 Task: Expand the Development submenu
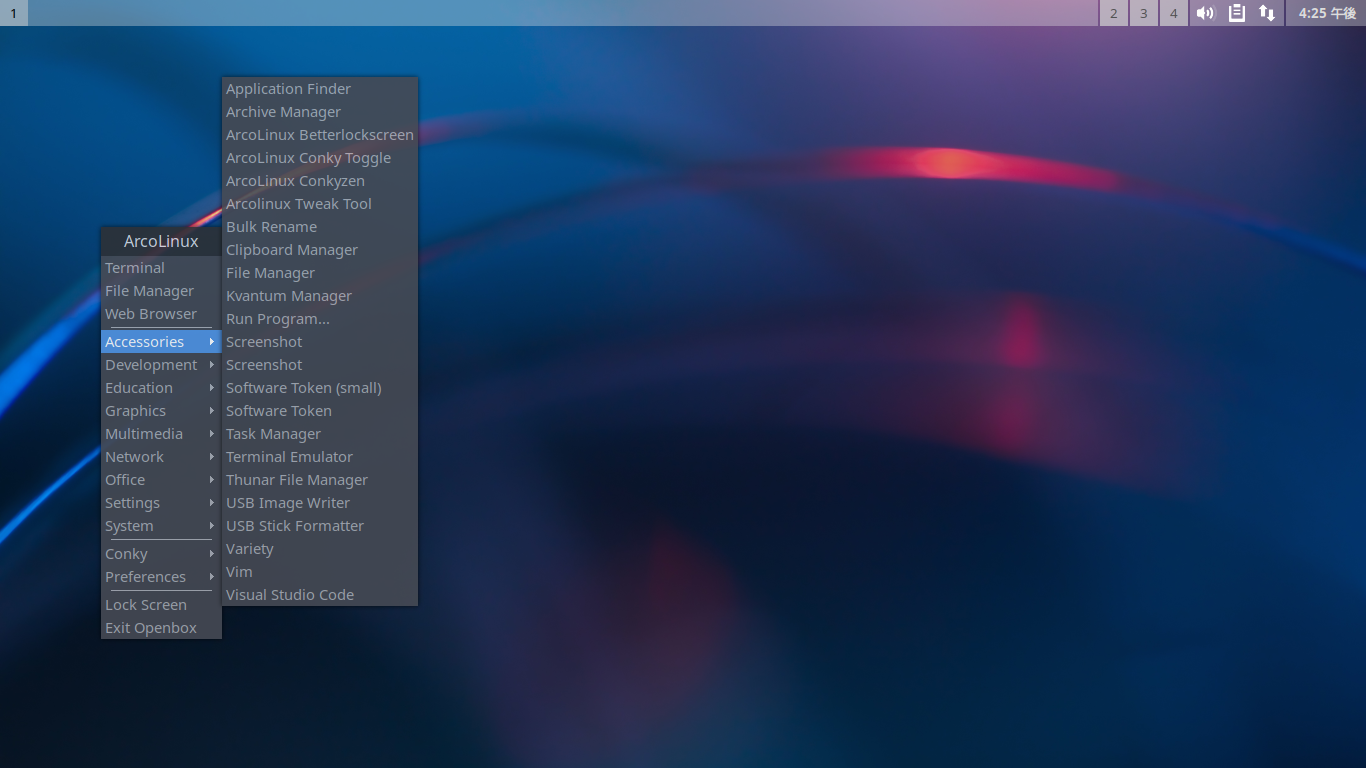tap(161, 365)
